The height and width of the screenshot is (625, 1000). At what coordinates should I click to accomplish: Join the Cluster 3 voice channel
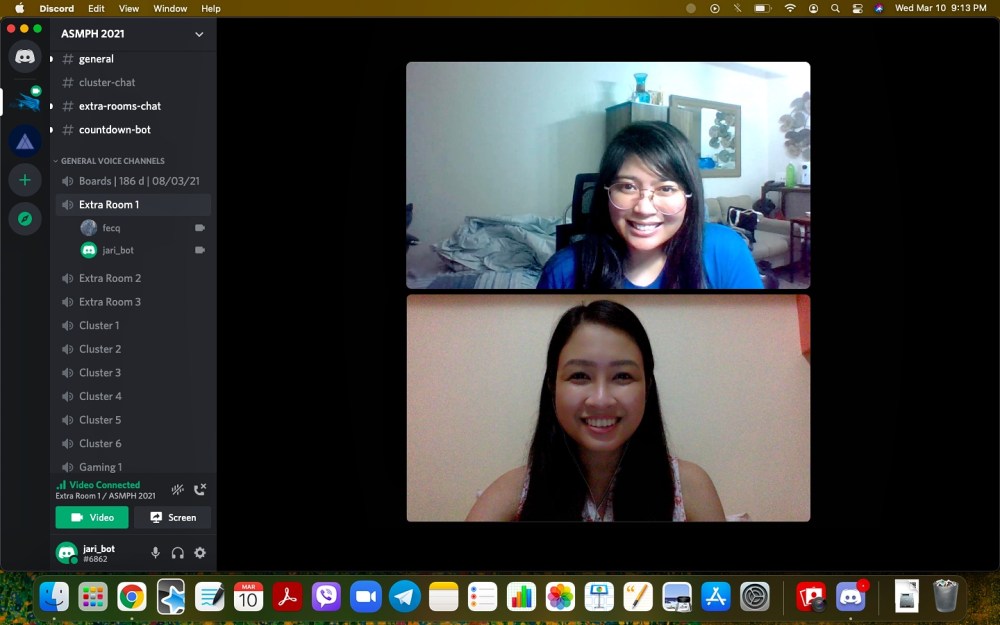[x=100, y=373]
